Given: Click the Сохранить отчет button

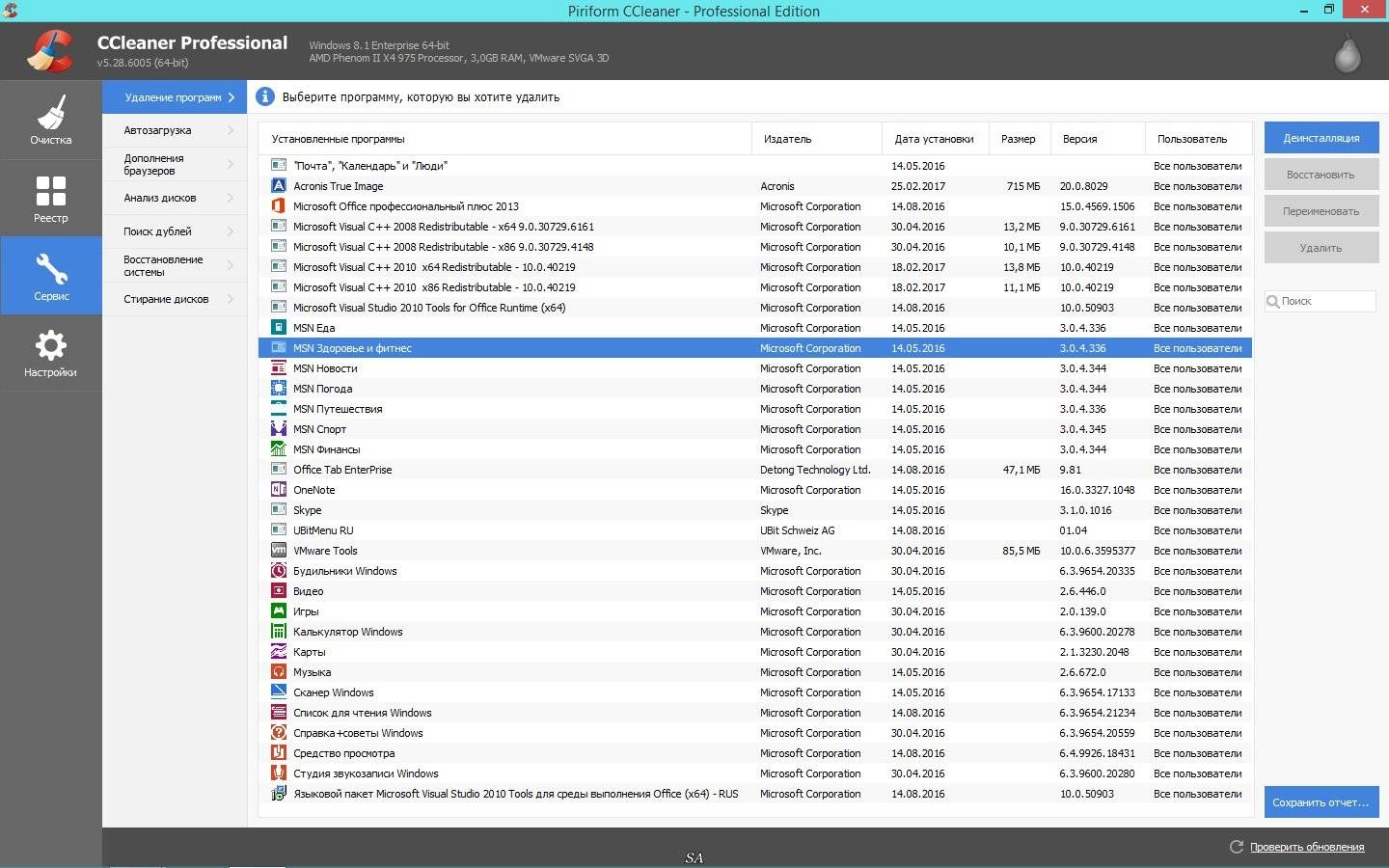Looking at the screenshot, I should 1321,802.
